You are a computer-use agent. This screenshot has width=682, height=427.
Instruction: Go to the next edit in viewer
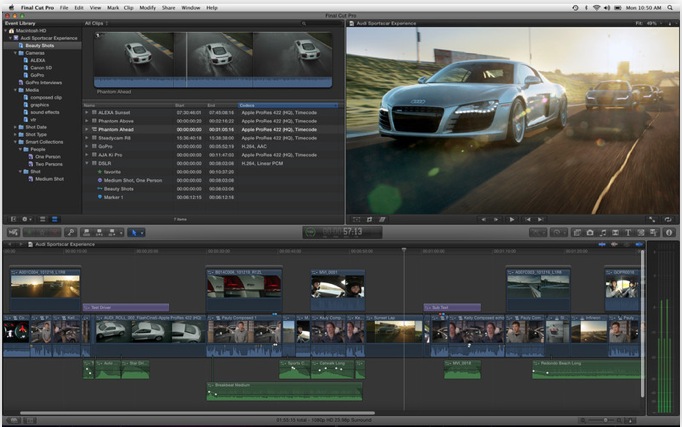pyautogui.click(x=541, y=220)
